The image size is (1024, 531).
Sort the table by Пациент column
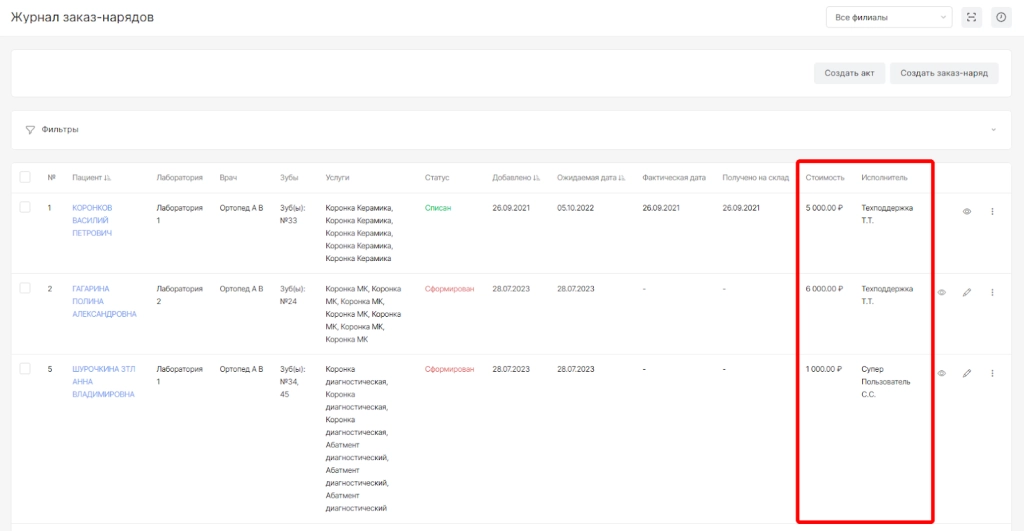click(x=91, y=178)
